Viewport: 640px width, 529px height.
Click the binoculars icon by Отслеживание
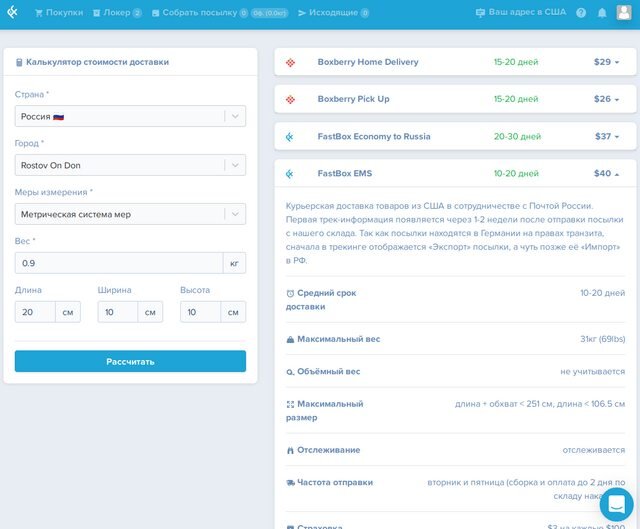point(290,450)
